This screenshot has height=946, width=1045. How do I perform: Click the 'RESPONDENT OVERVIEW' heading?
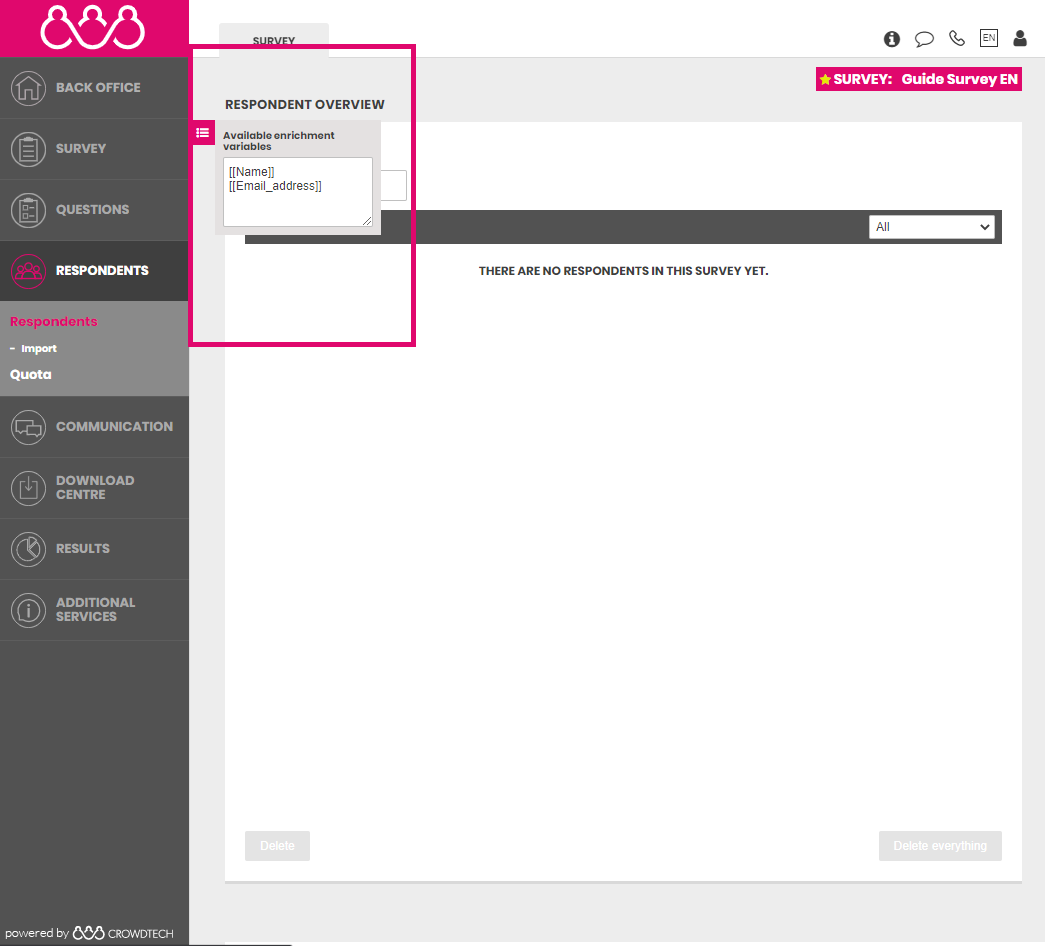pyautogui.click(x=305, y=105)
